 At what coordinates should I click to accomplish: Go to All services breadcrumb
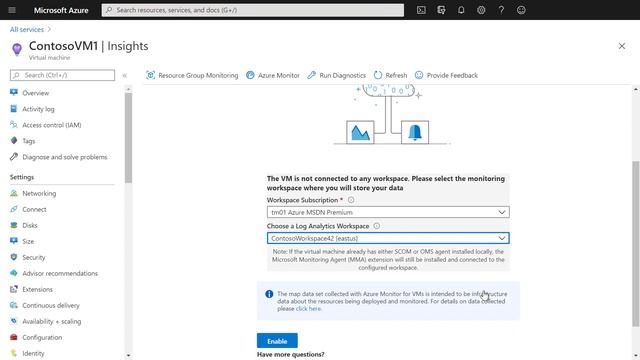pyautogui.click(x=27, y=29)
